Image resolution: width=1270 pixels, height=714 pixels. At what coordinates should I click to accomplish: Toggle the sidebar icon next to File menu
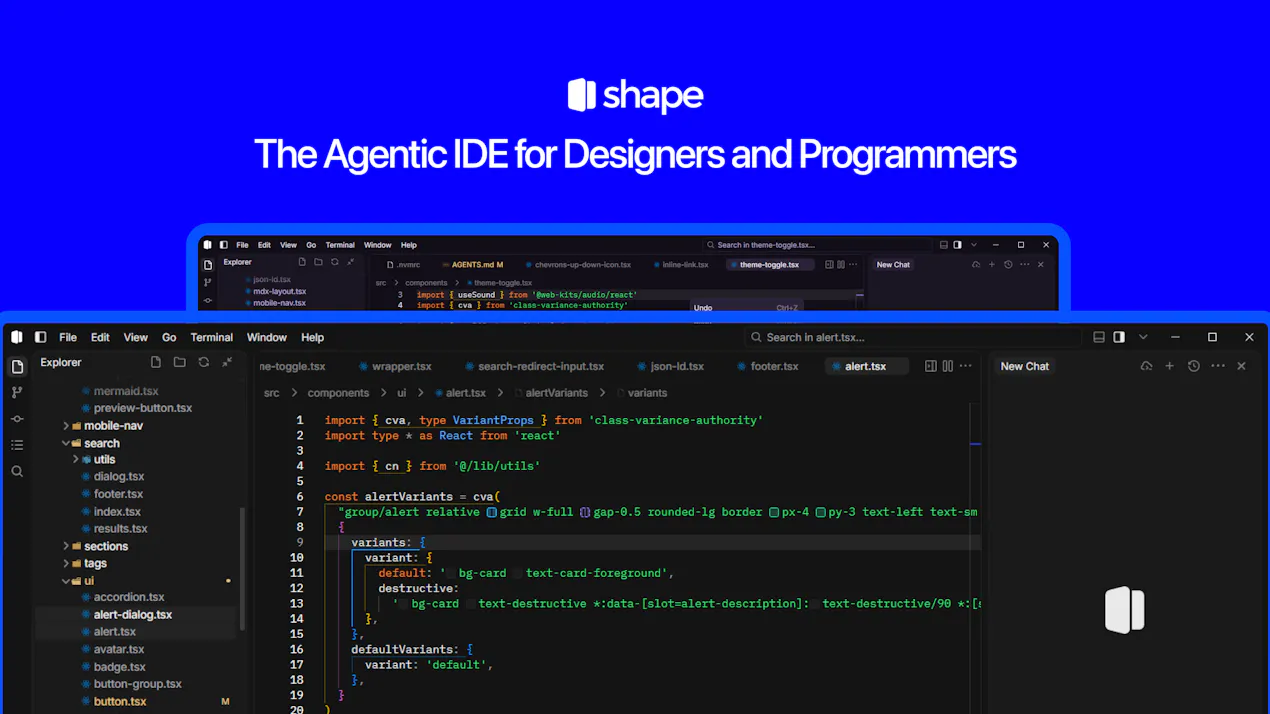coord(40,338)
